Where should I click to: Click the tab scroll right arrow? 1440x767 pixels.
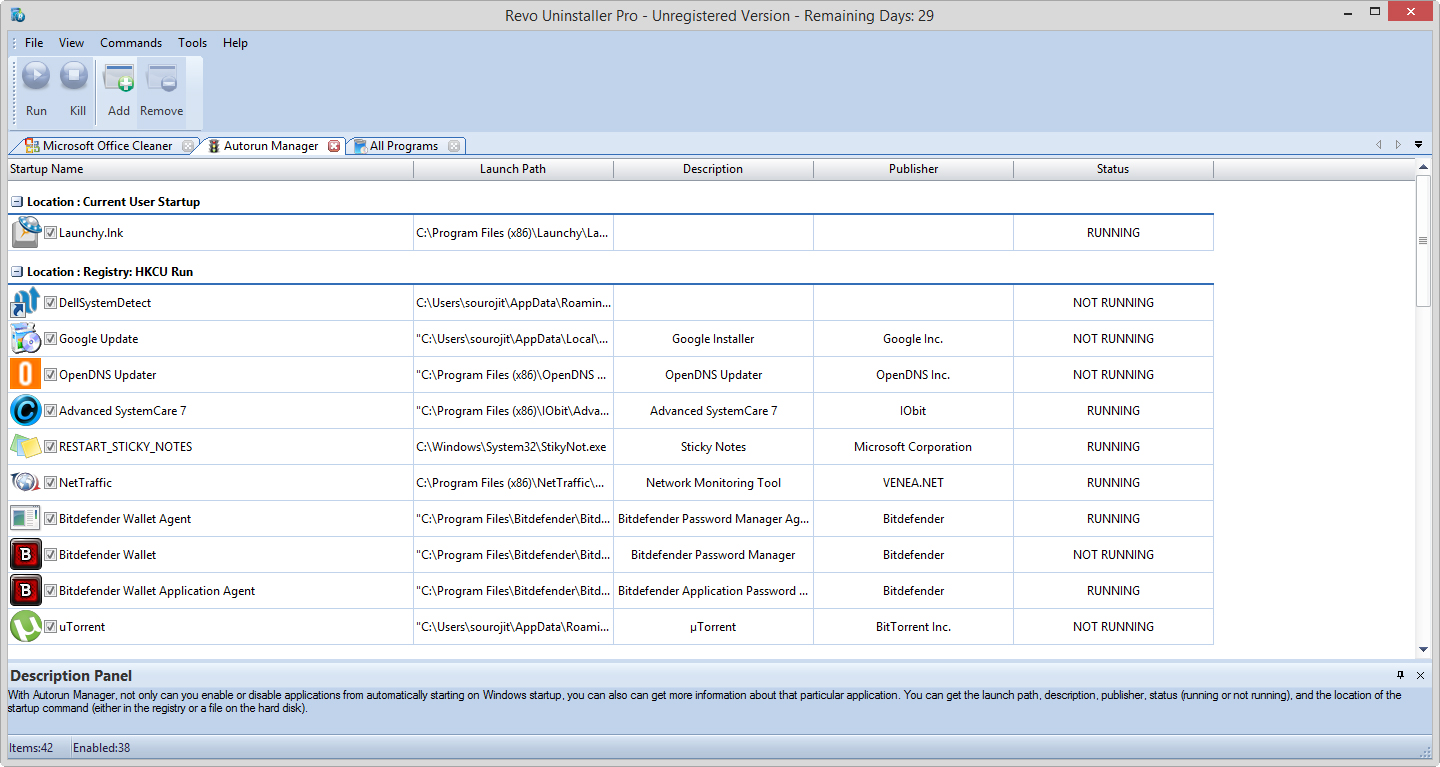point(1398,145)
